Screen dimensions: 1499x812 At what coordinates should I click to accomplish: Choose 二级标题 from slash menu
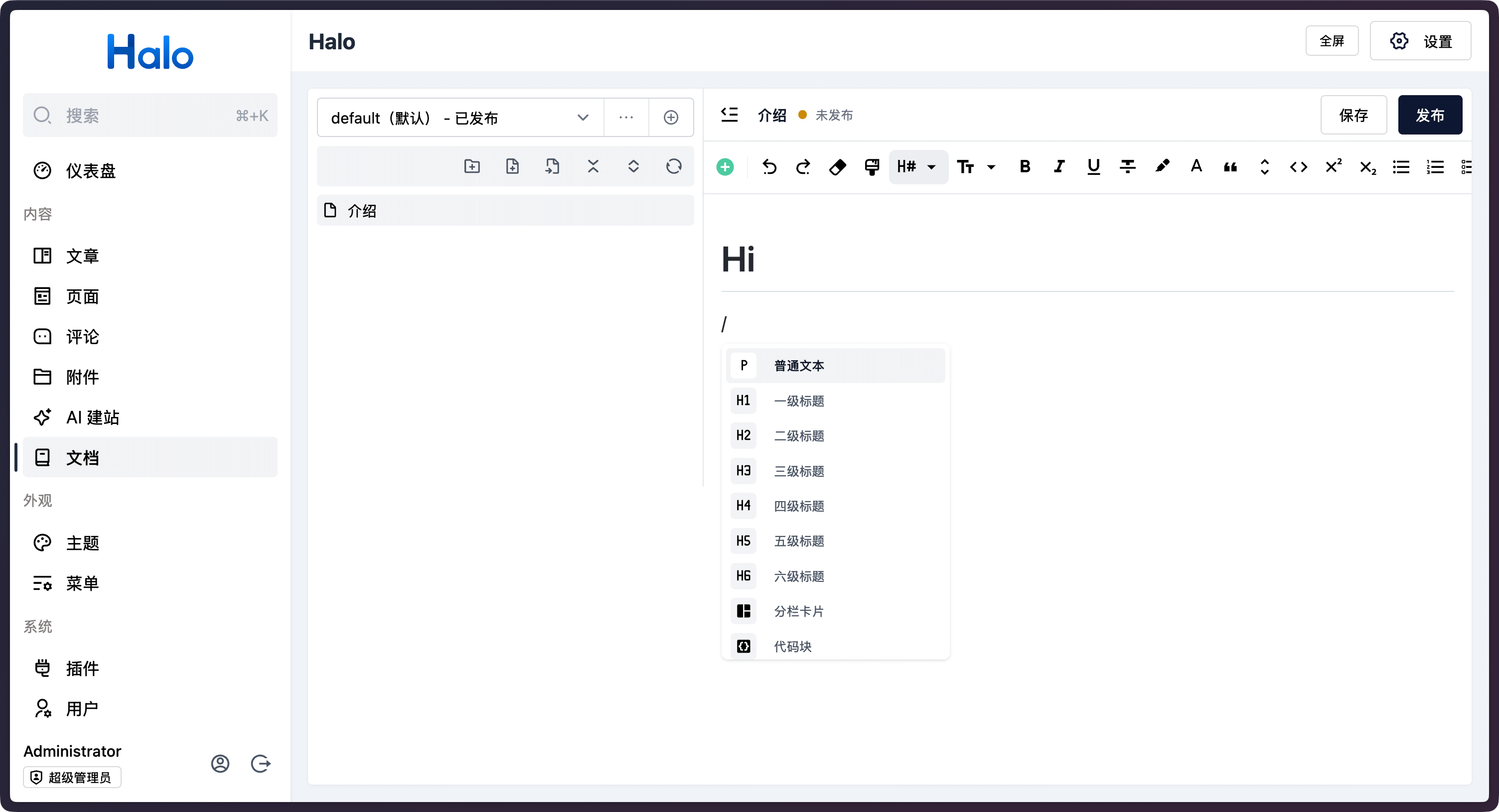[x=798, y=436]
